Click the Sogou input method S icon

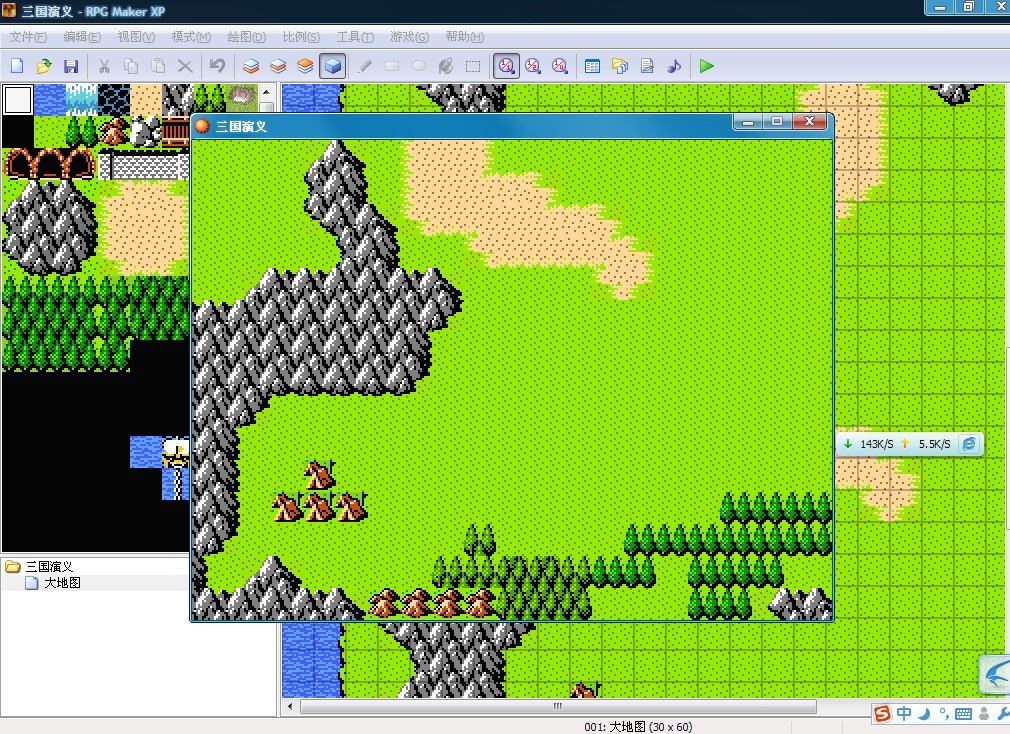click(882, 713)
